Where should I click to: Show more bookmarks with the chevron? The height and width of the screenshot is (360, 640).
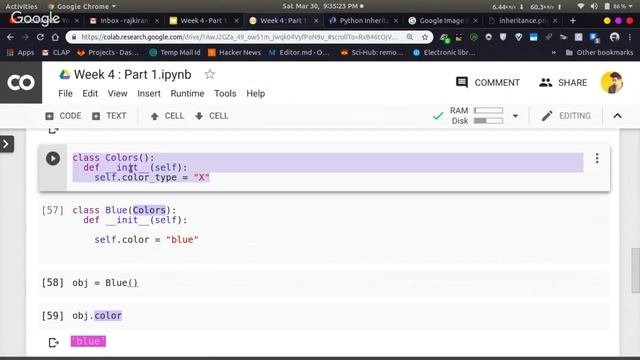pos(553,52)
